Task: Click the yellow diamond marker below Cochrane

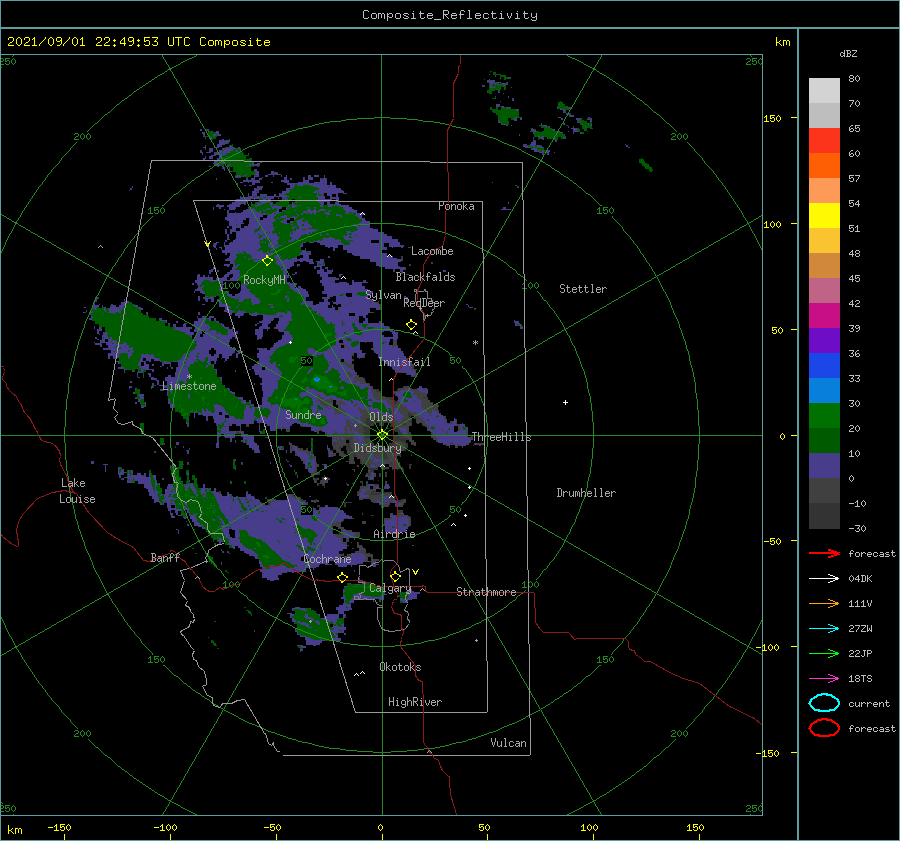Action: pyautogui.click(x=343, y=577)
